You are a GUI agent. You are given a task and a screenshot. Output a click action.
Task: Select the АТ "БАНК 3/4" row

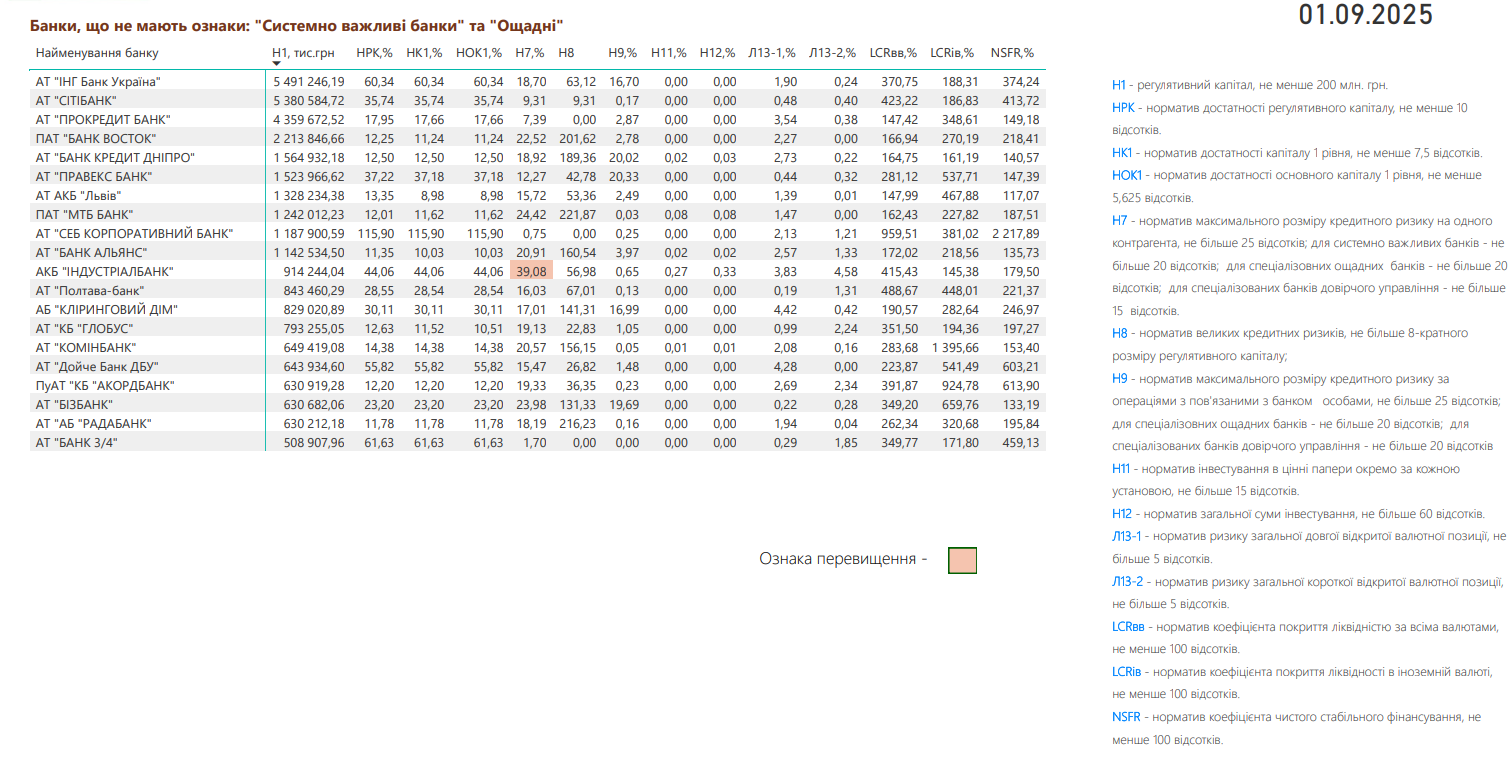click(x=76, y=442)
